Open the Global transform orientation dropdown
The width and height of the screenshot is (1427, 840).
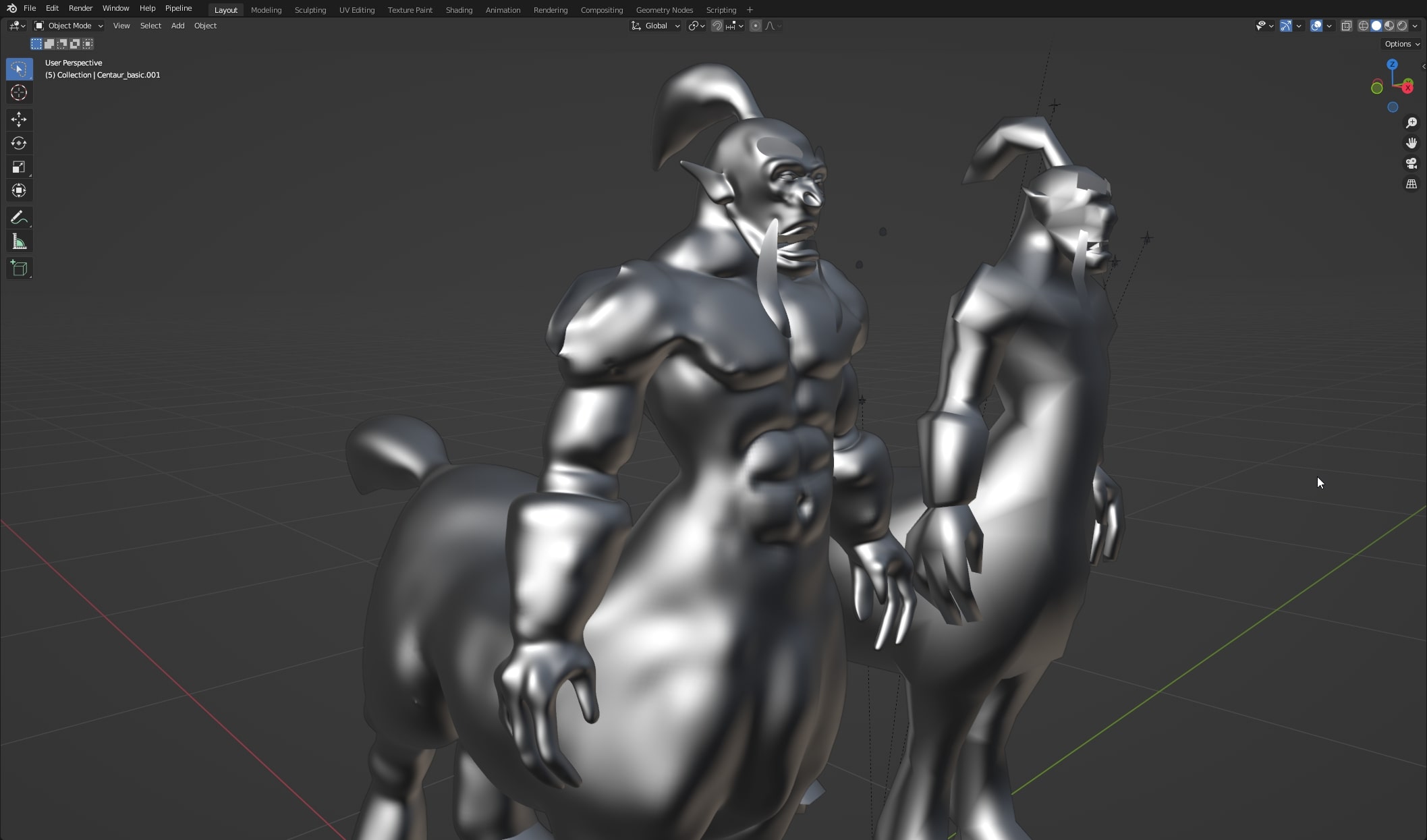(655, 26)
